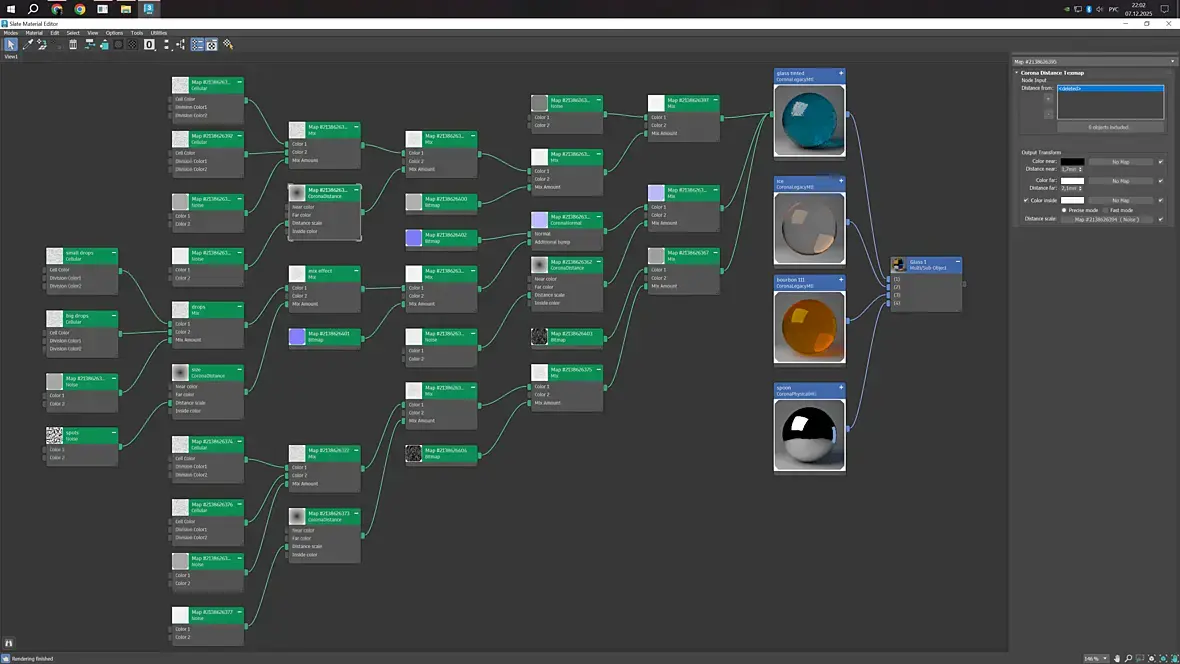Toggle the Color inside checkbox
This screenshot has width=1180, height=664.
[x=1026, y=200]
